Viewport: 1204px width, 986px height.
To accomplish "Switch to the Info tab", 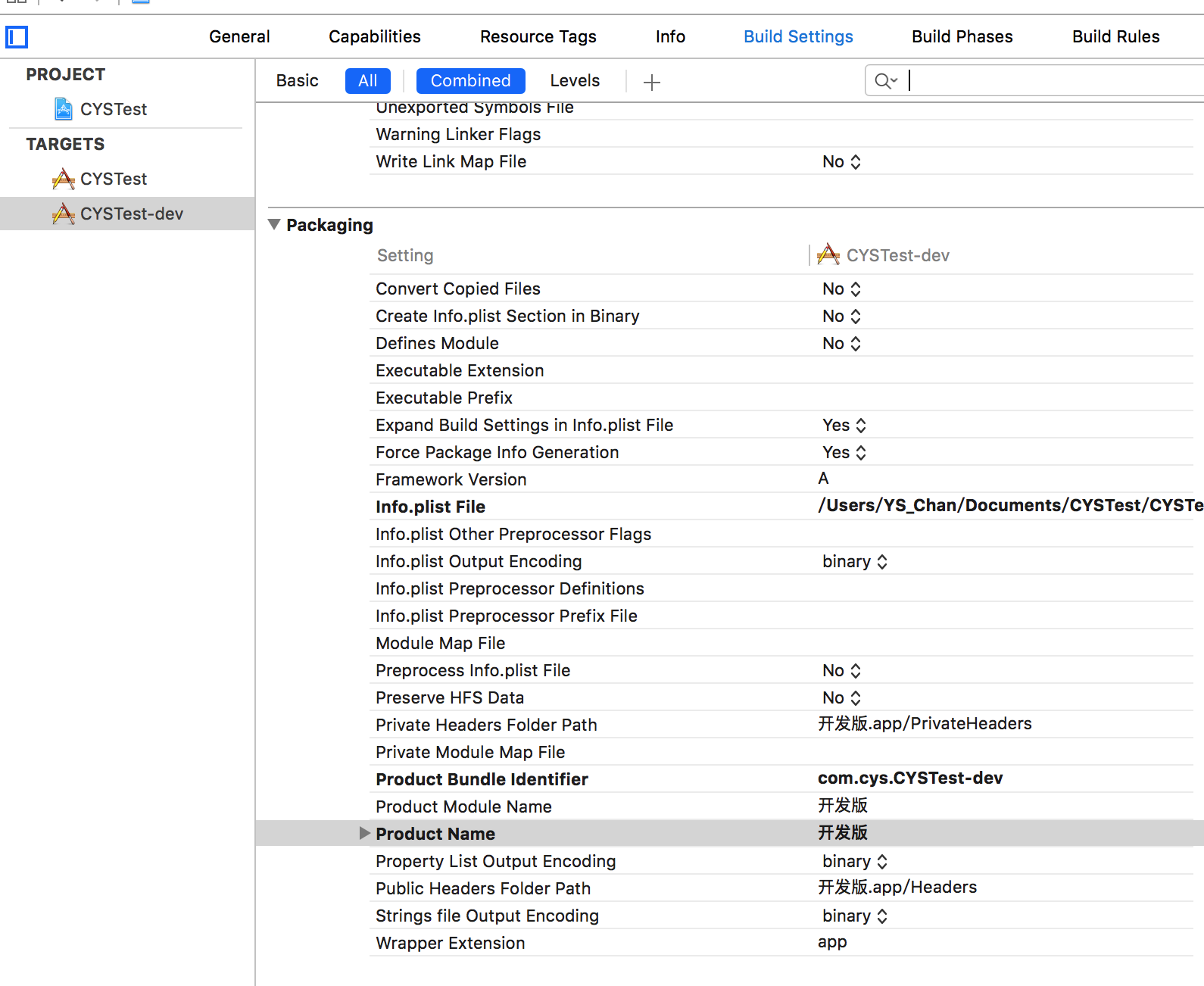I will click(670, 36).
